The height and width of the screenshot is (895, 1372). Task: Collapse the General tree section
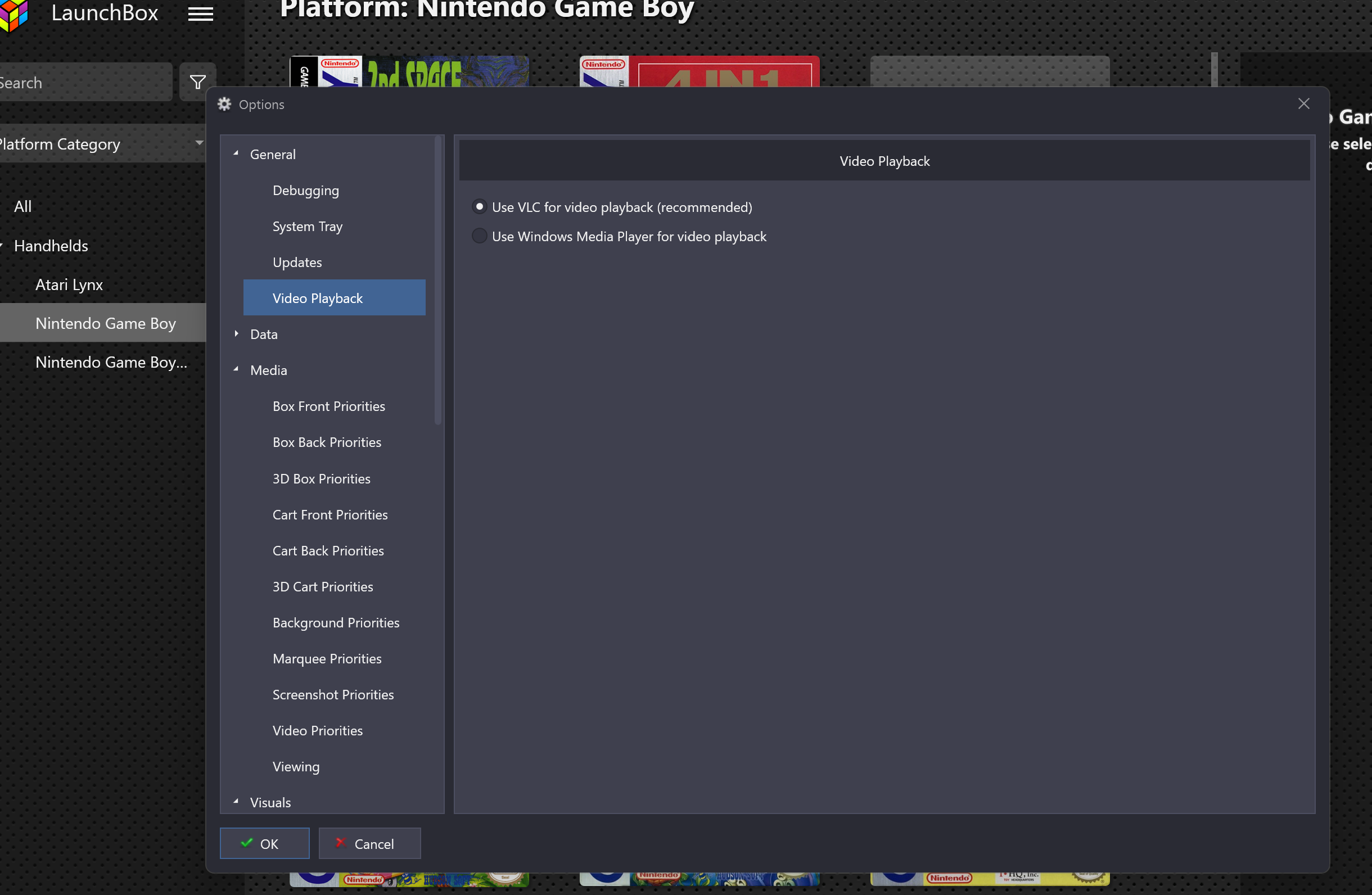coord(236,154)
